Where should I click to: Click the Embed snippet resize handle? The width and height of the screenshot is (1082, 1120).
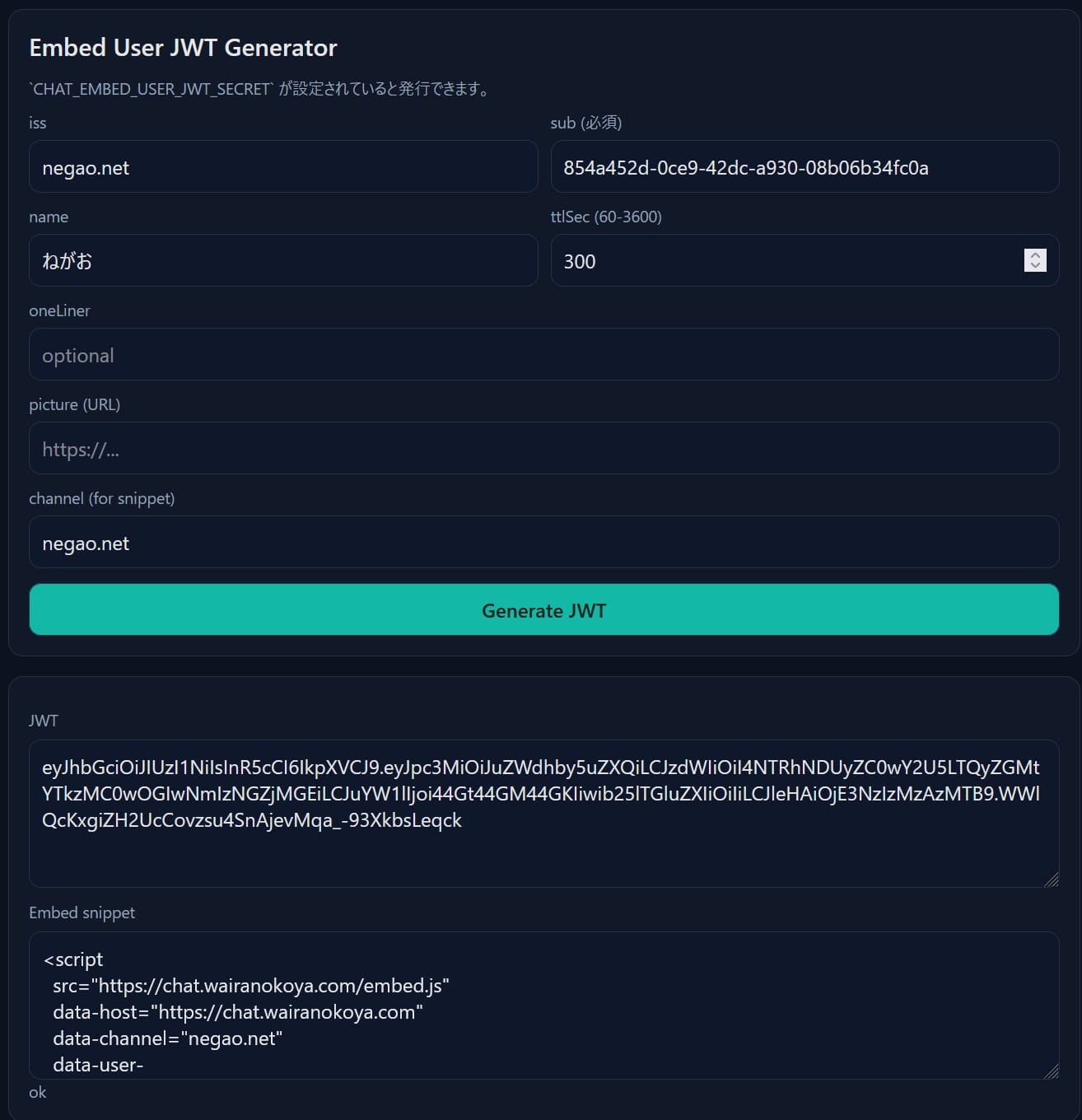click(x=1052, y=1071)
